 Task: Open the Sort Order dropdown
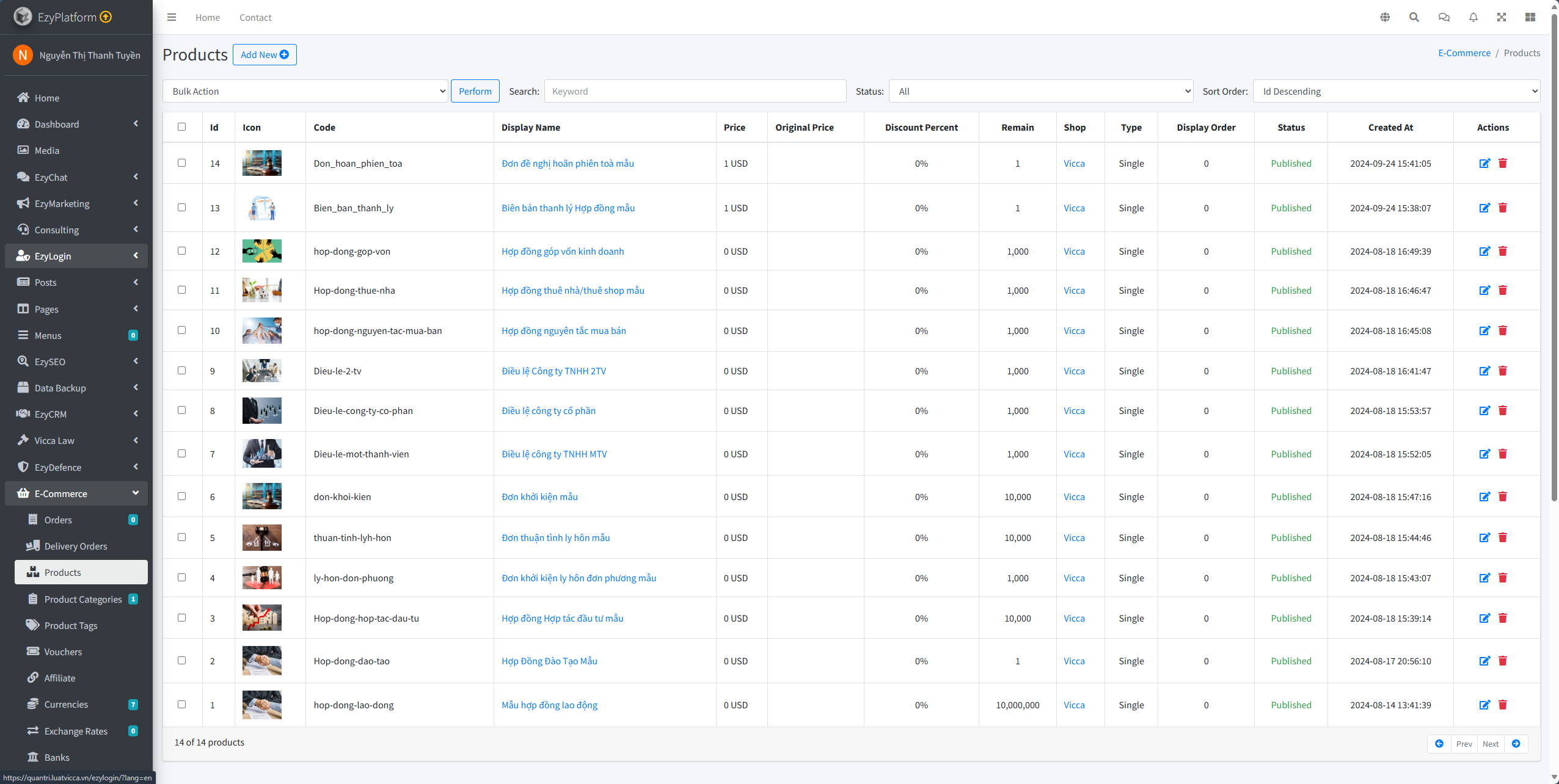pyautogui.click(x=1396, y=91)
